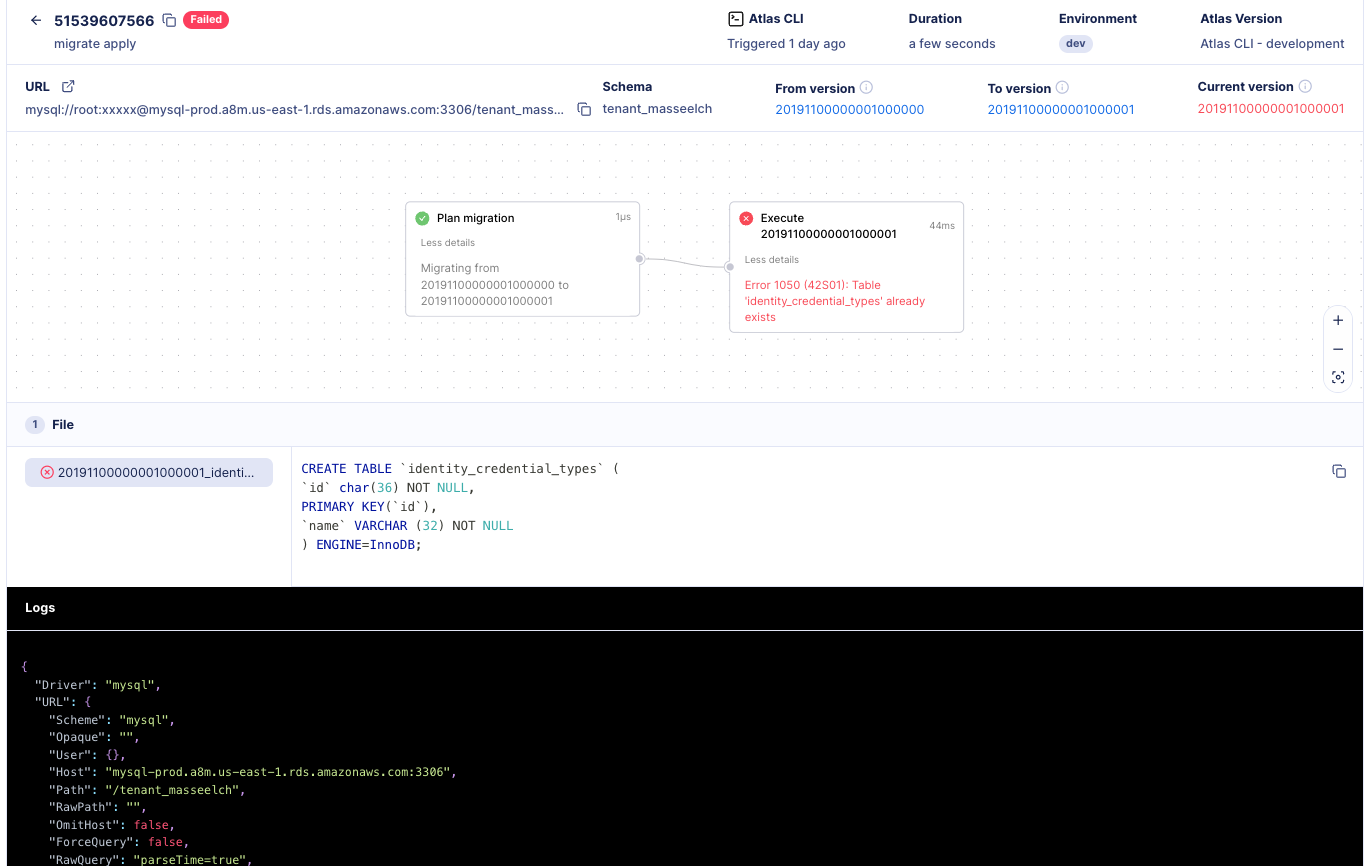Switch to the Logs section
Image resolution: width=1370 pixels, height=866 pixels.
pyautogui.click(x=40, y=607)
